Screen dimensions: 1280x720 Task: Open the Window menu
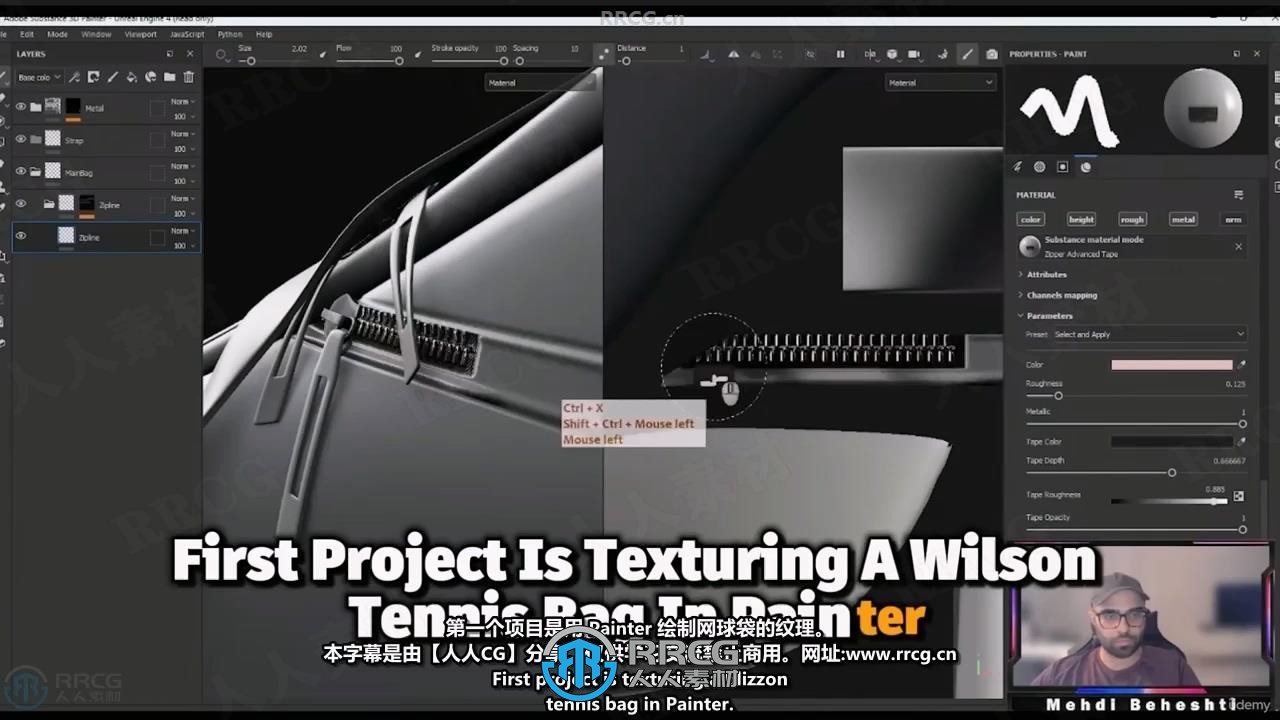(x=96, y=34)
